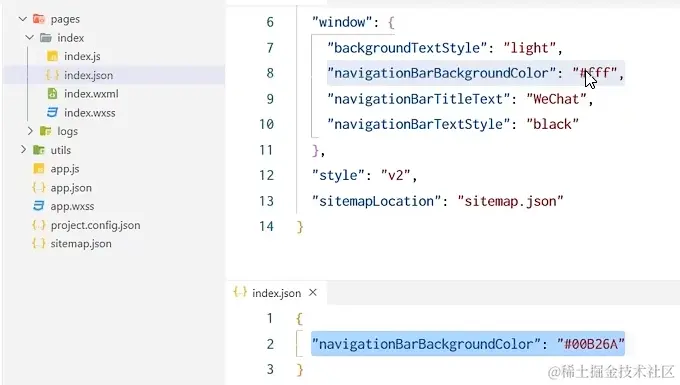Click the index.wxml file icon
The height and width of the screenshot is (385, 680).
52,94
